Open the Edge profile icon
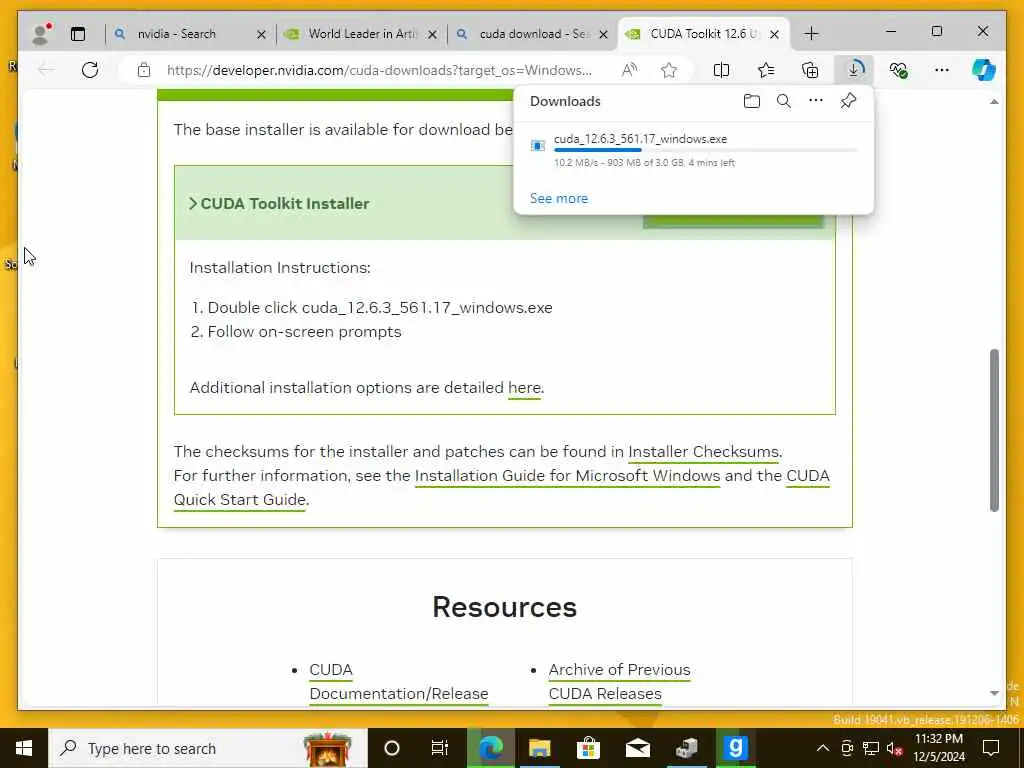 coord(41,34)
